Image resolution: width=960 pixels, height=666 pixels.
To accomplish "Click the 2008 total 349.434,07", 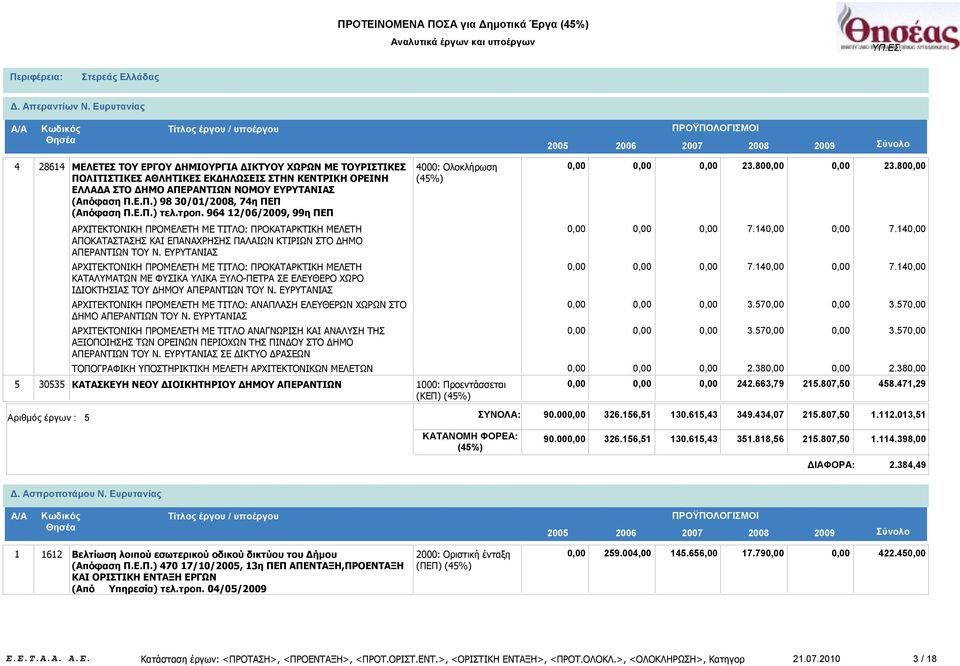I will tap(760, 414).
